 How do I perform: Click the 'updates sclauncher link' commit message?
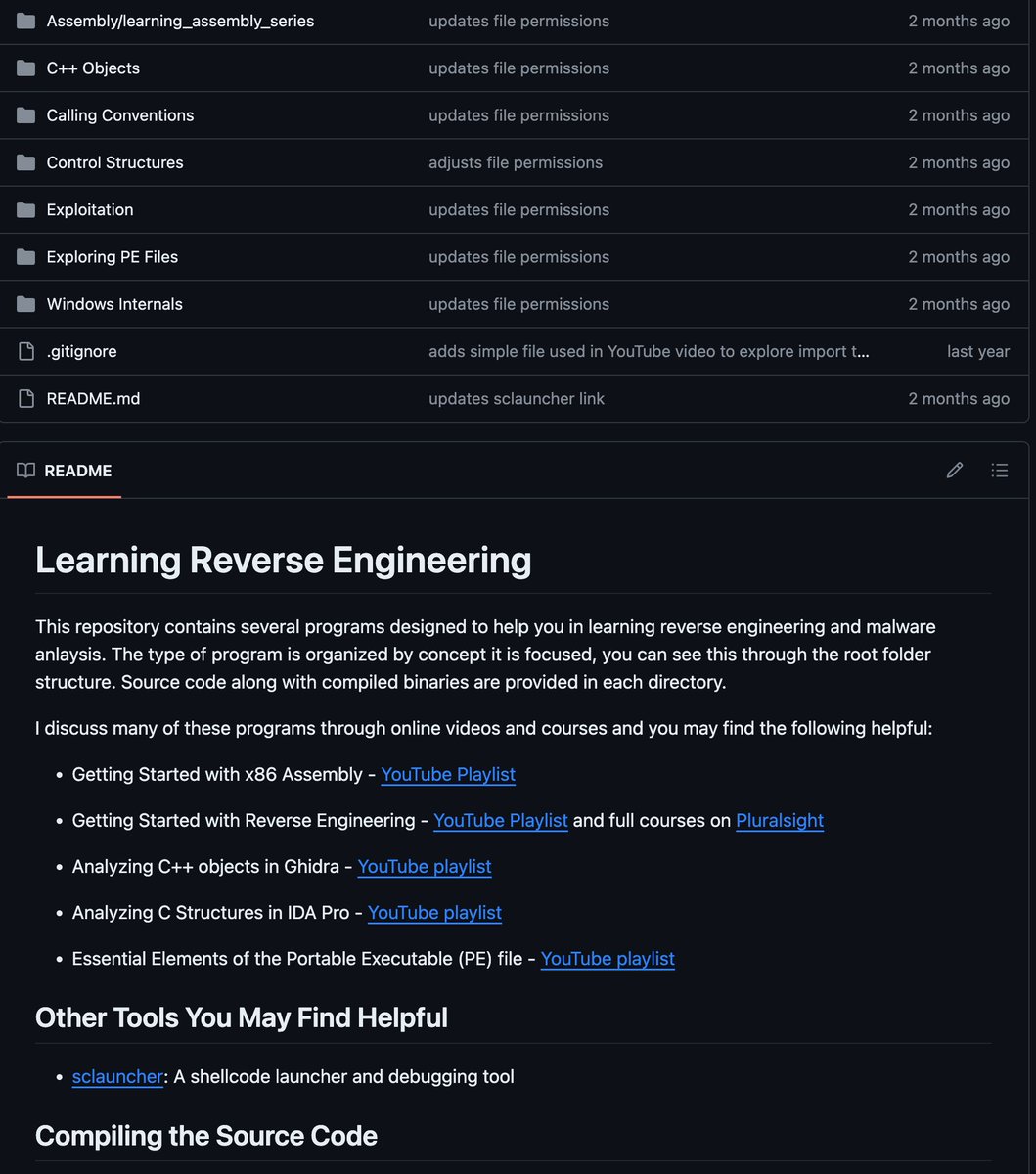click(x=517, y=398)
